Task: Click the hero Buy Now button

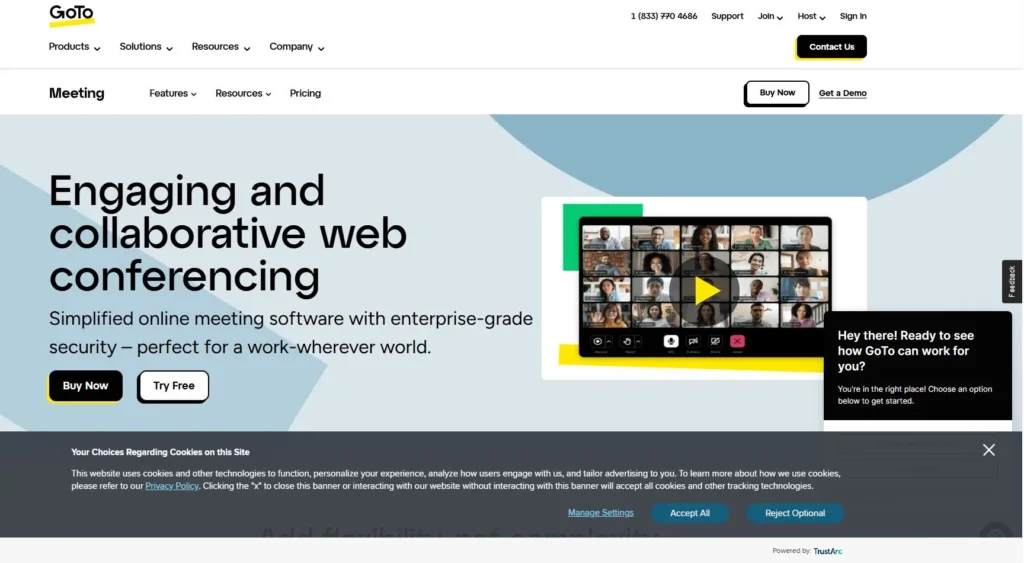Action: (86, 386)
